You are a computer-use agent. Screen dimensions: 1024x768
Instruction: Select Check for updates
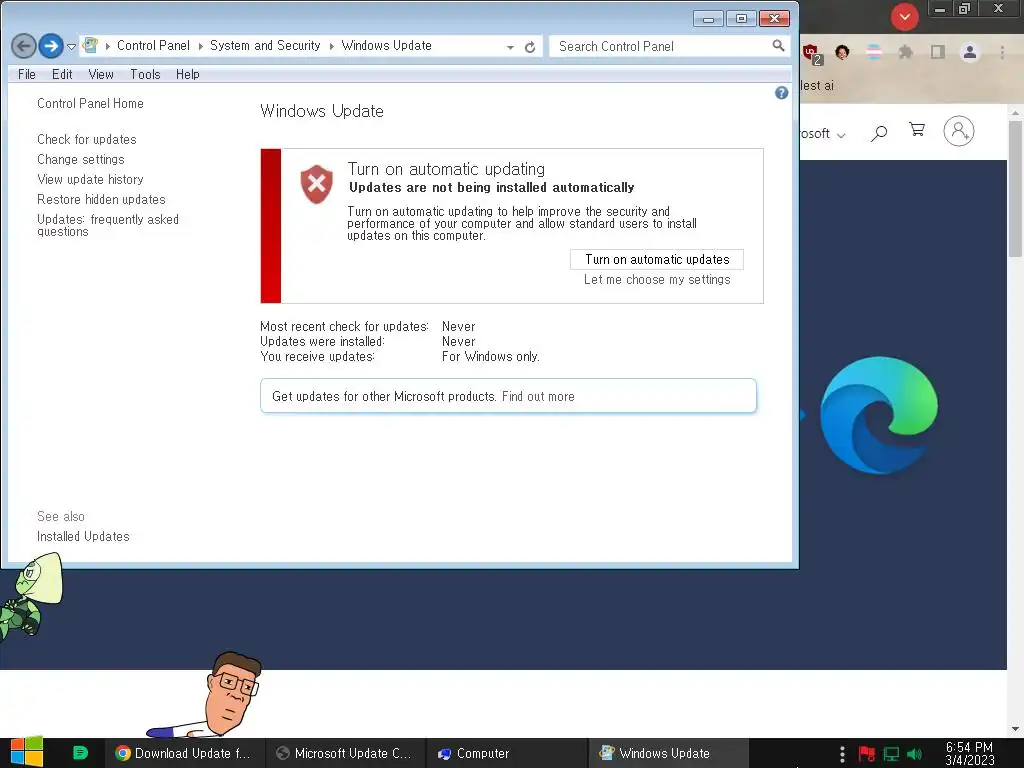[87, 139]
